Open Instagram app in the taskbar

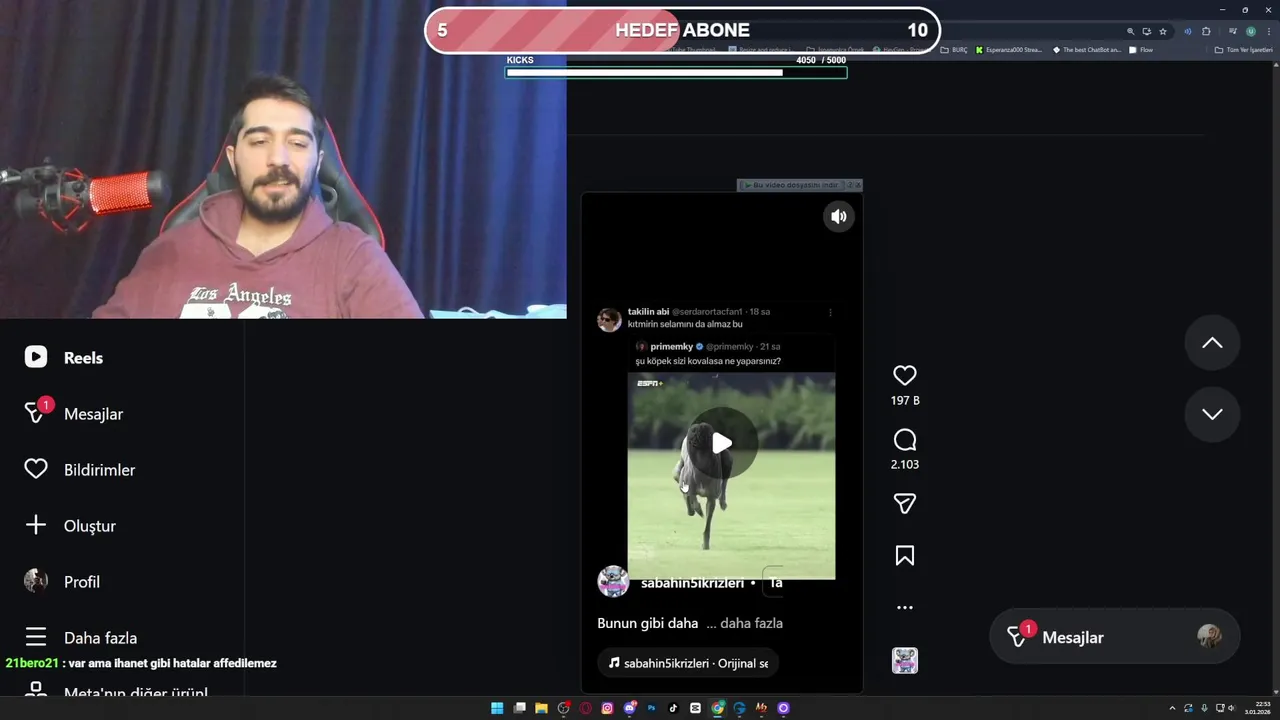click(x=607, y=708)
